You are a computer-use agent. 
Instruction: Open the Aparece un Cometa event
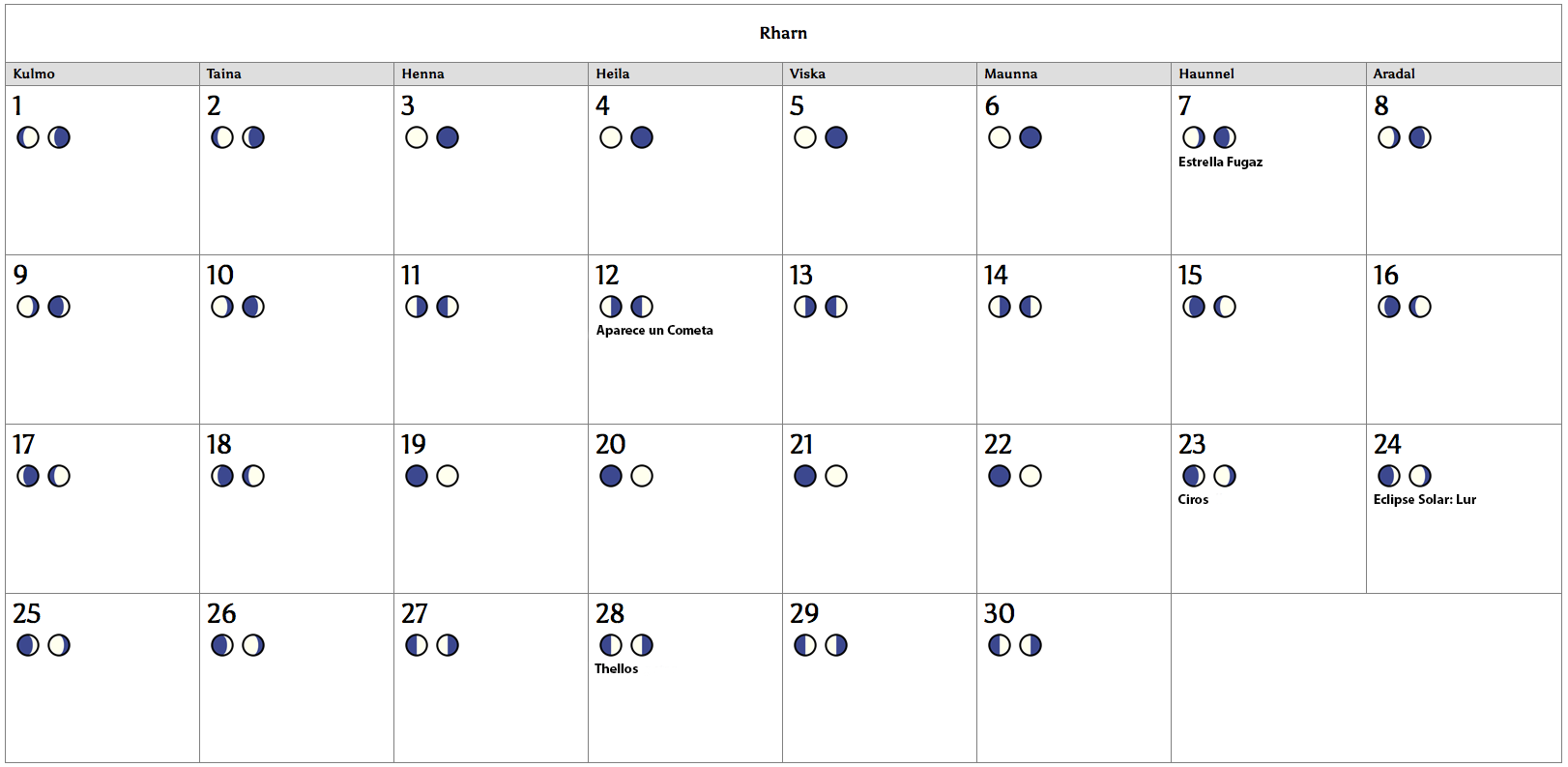654,331
